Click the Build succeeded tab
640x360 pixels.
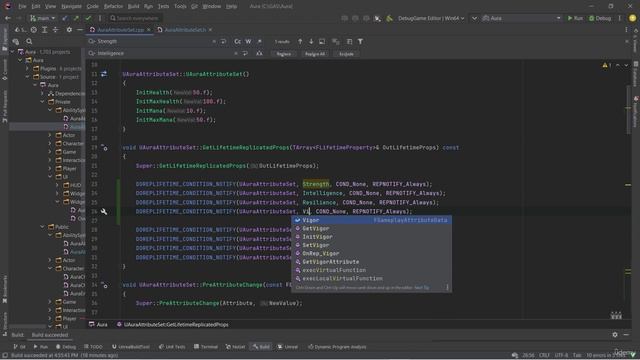pyautogui.click(x=50, y=335)
